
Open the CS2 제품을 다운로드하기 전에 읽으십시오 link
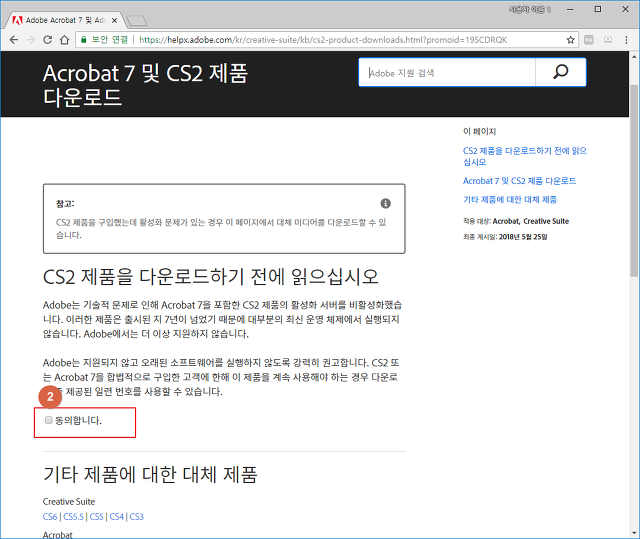[524, 156]
